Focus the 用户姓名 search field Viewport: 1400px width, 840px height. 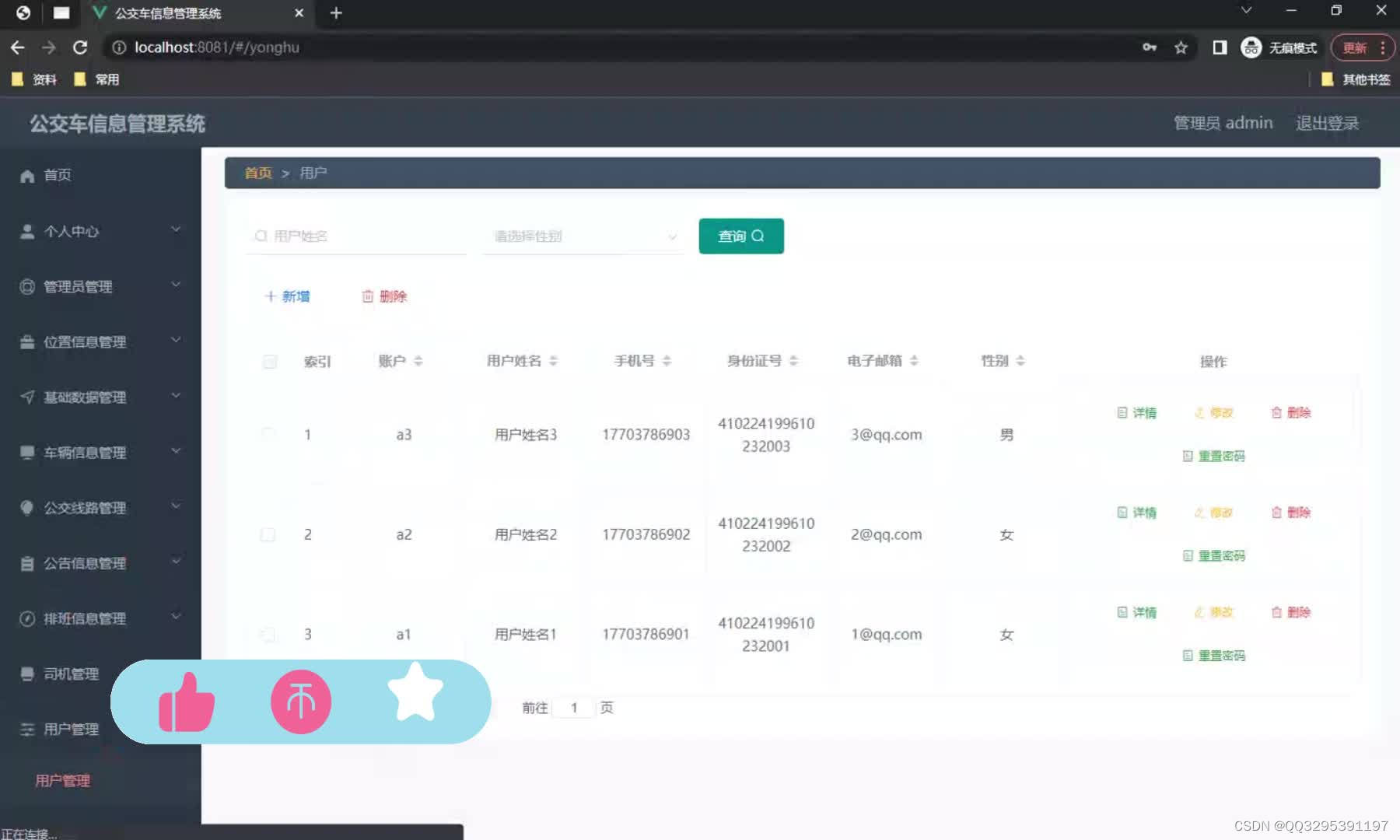358,236
